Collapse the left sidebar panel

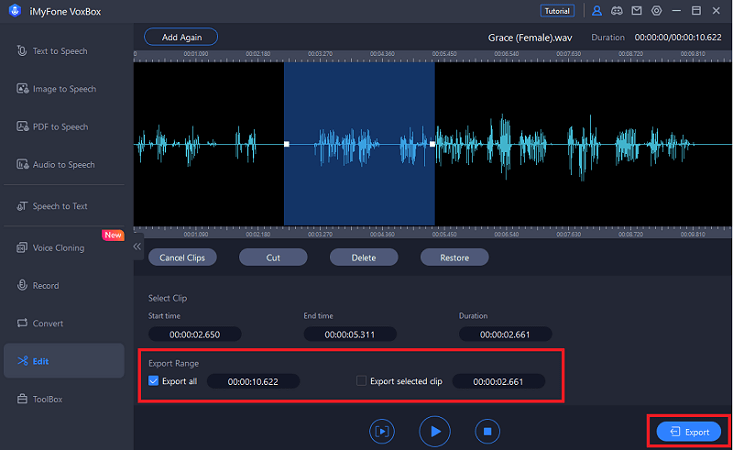coord(137,246)
